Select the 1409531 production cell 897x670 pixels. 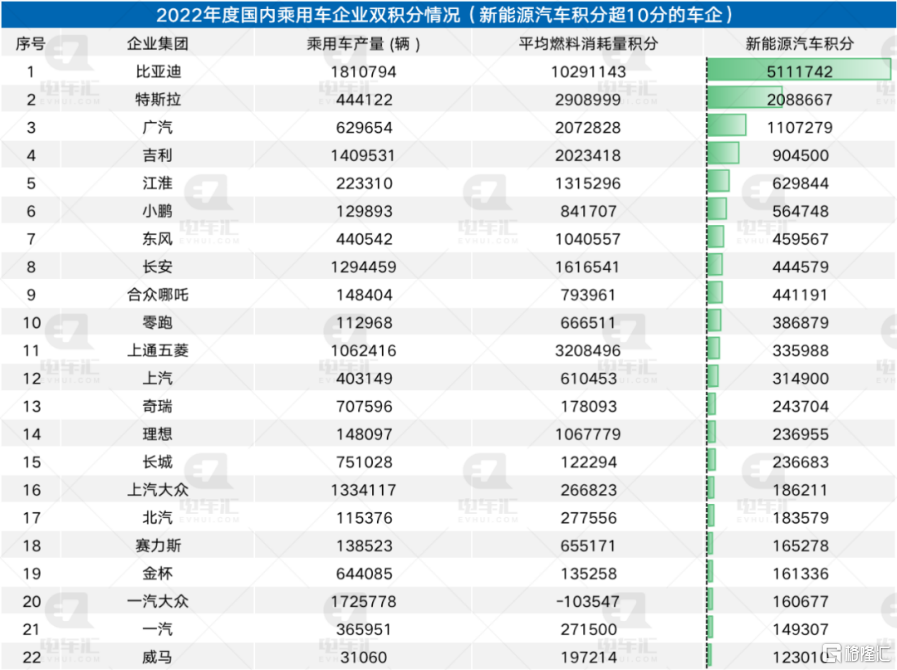pyautogui.click(x=363, y=156)
